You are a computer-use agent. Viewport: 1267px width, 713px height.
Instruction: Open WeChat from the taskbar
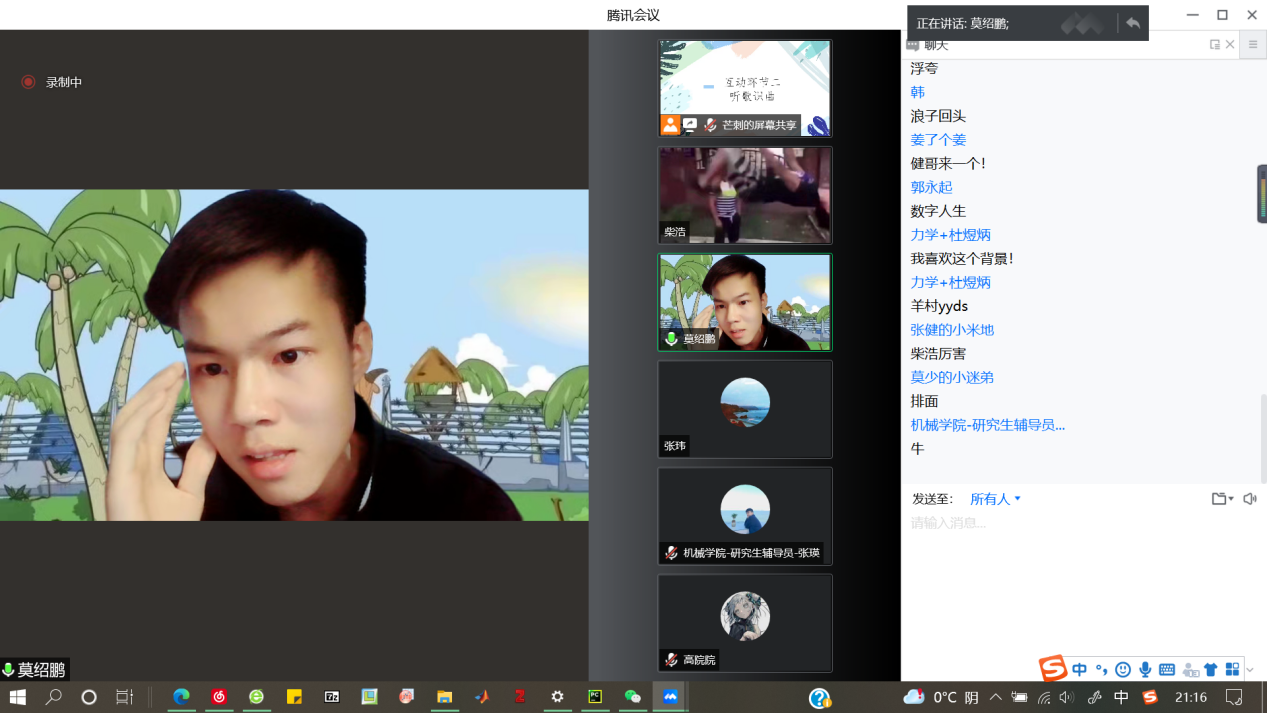(632, 697)
